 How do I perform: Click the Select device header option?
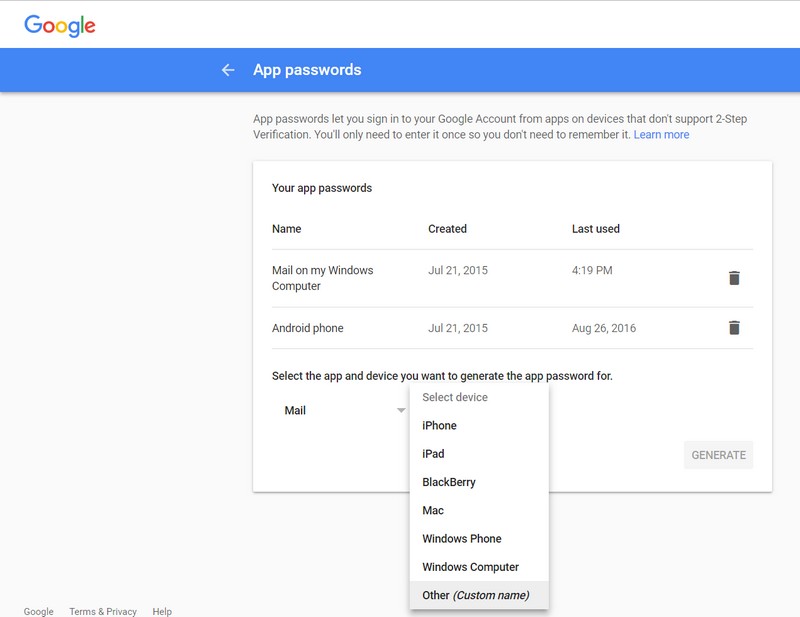pos(479,397)
